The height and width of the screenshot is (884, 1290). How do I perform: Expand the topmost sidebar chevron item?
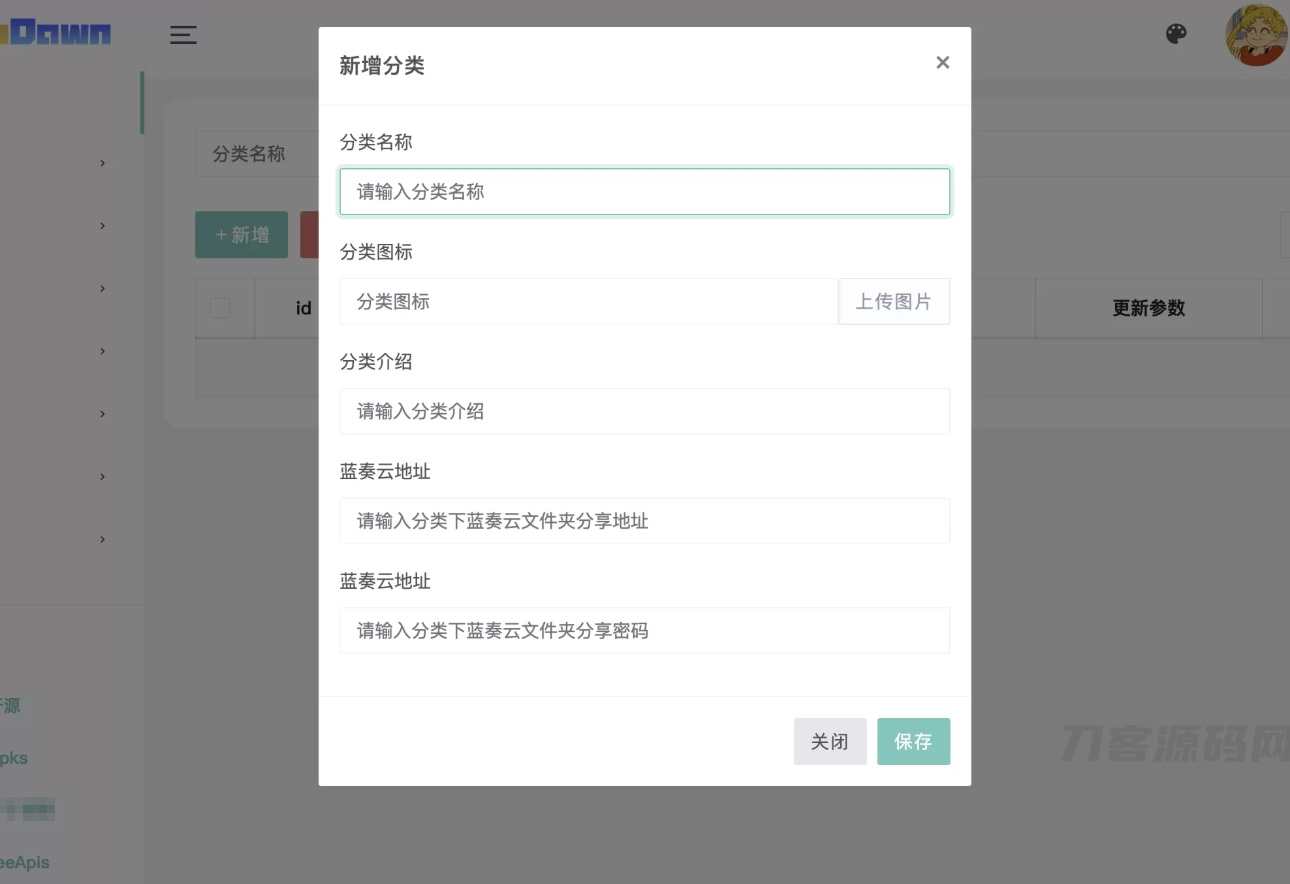click(102, 163)
